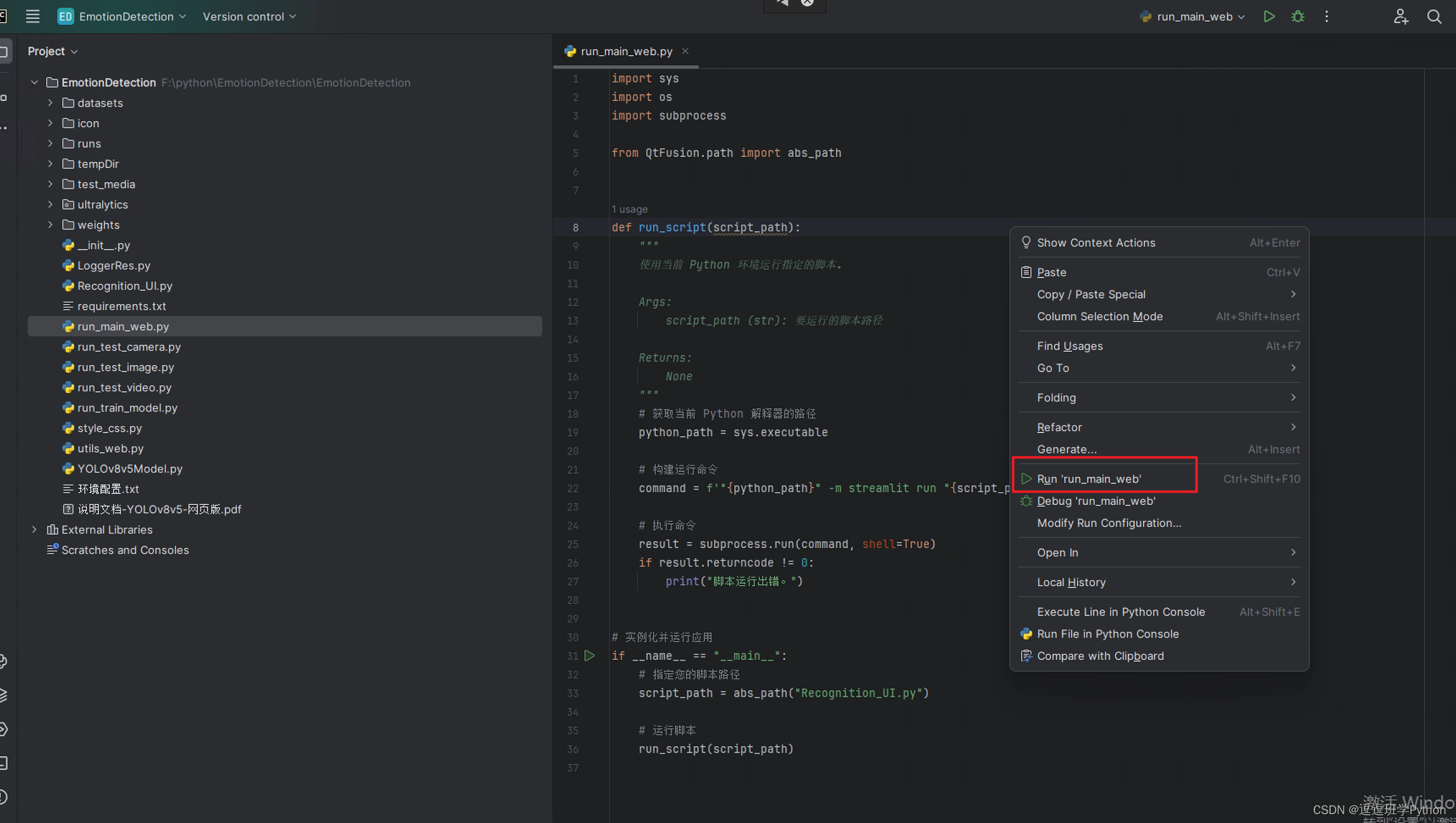Click the Code With Me user icon
Viewport: 1456px width, 823px height.
1401,17
